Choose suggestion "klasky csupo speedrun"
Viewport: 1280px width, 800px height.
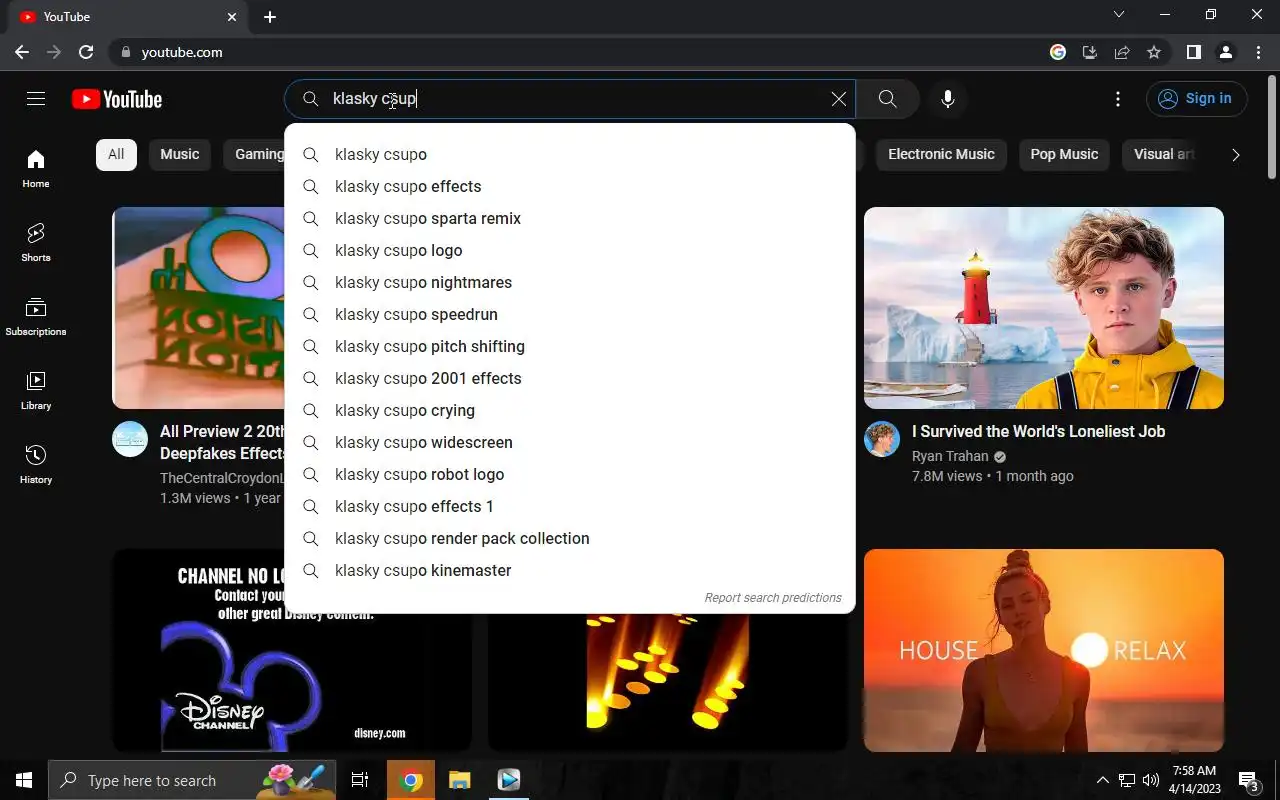570,314
